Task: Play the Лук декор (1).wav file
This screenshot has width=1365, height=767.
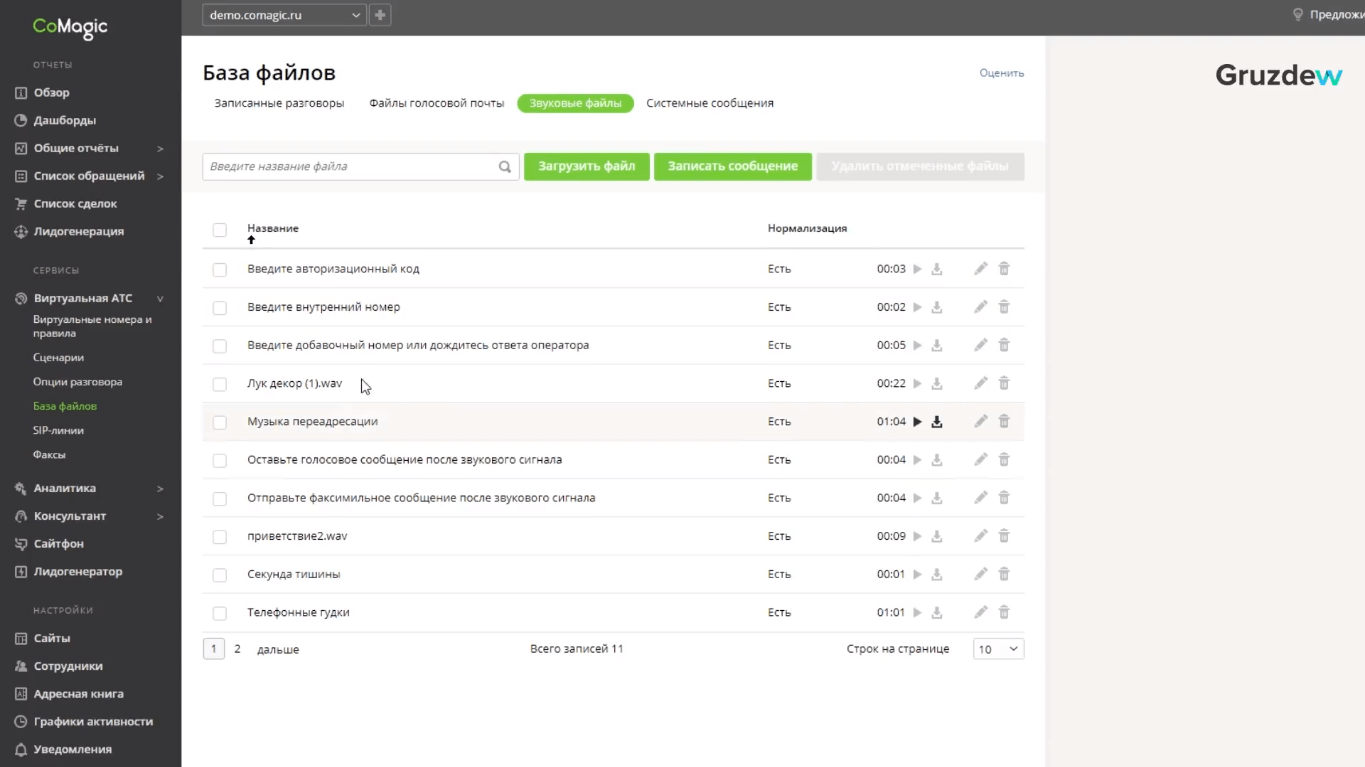Action: [917, 384]
